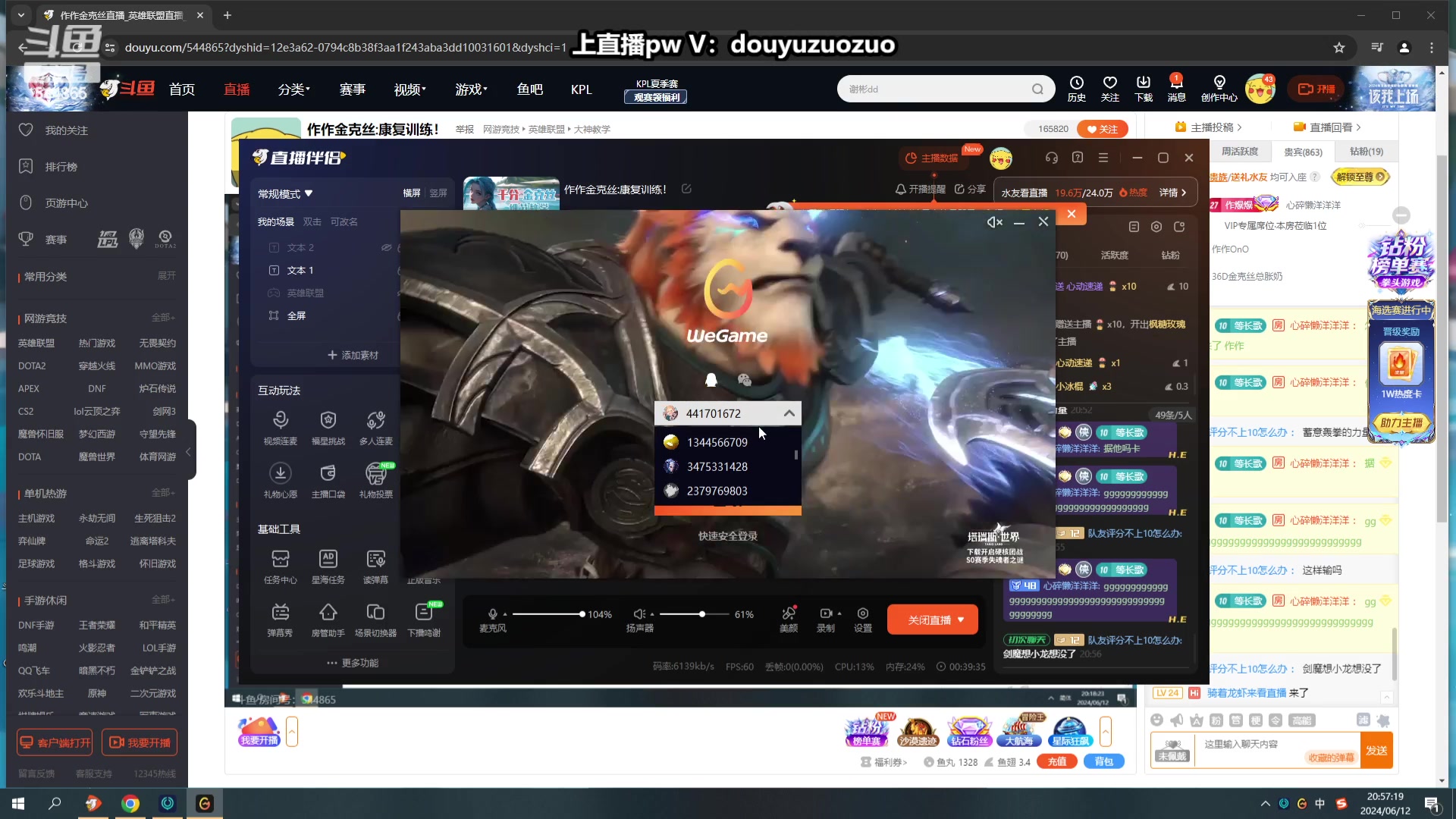Choose account 3475331428 in WeGame list
The height and width of the screenshot is (819, 1456).
pos(727,466)
